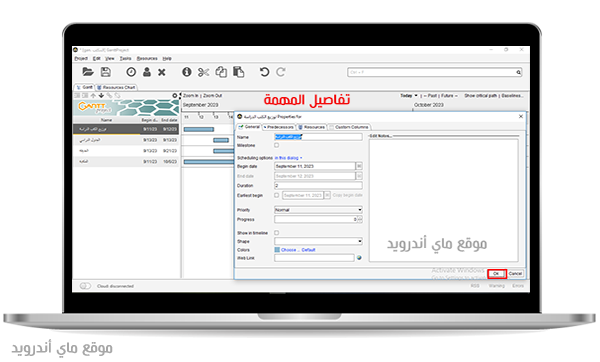The width and height of the screenshot is (600, 362).
Task: Toggle the Milestone checkbox
Action: (276, 145)
